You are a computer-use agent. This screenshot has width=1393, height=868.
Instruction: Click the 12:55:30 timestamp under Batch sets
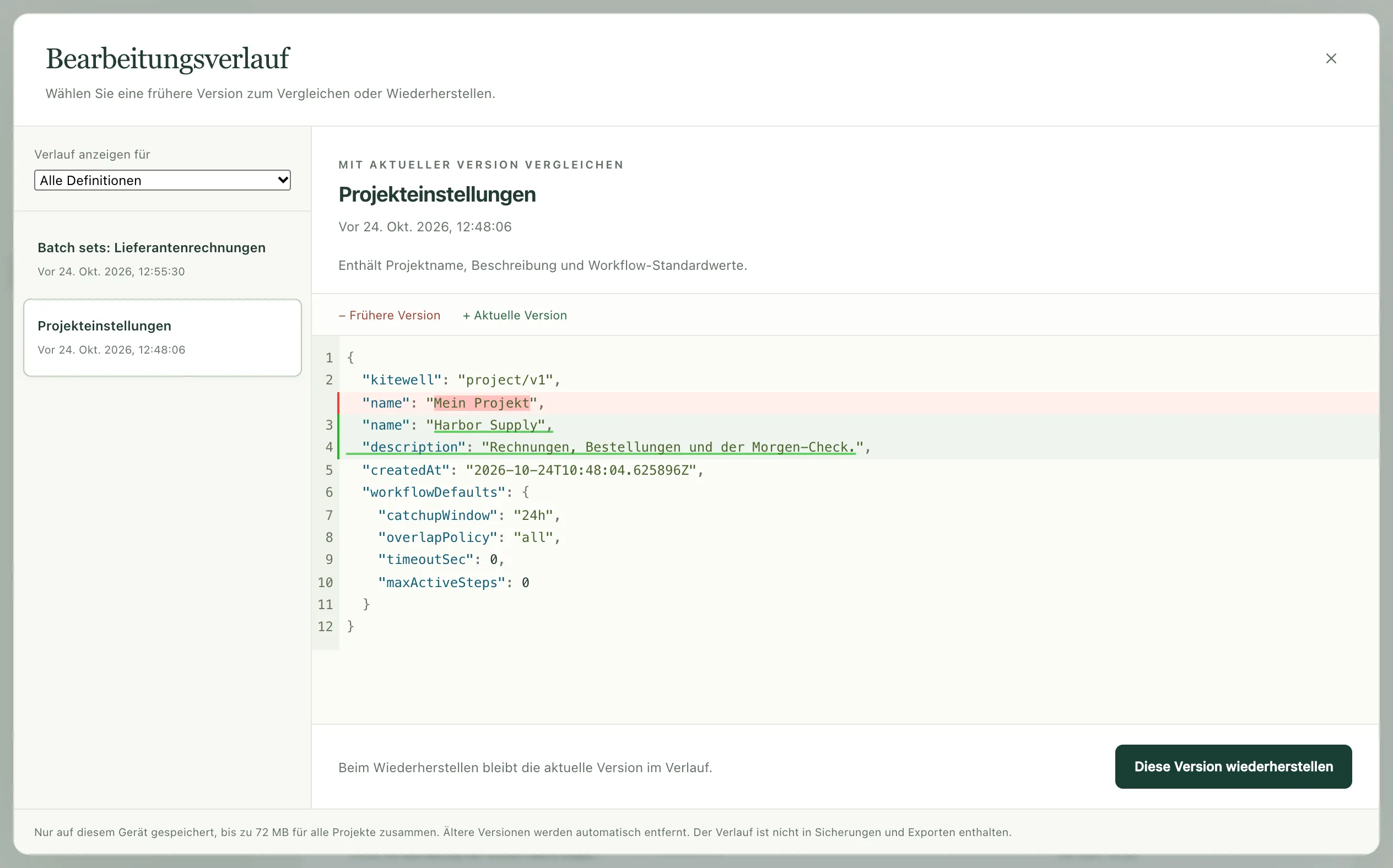pos(111,272)
